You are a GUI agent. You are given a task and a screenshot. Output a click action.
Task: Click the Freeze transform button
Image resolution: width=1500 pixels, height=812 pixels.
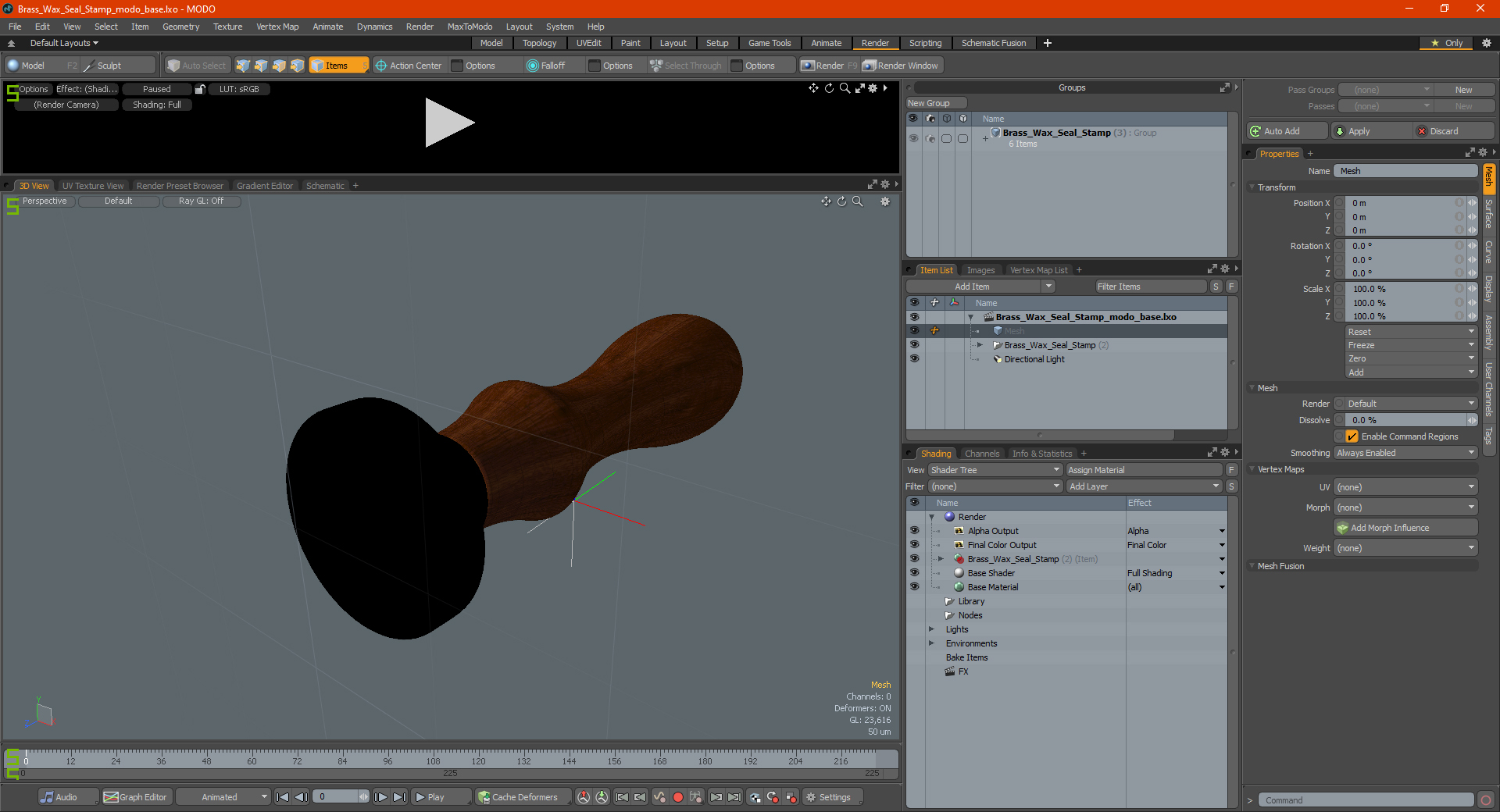(x=1411, y=345)
